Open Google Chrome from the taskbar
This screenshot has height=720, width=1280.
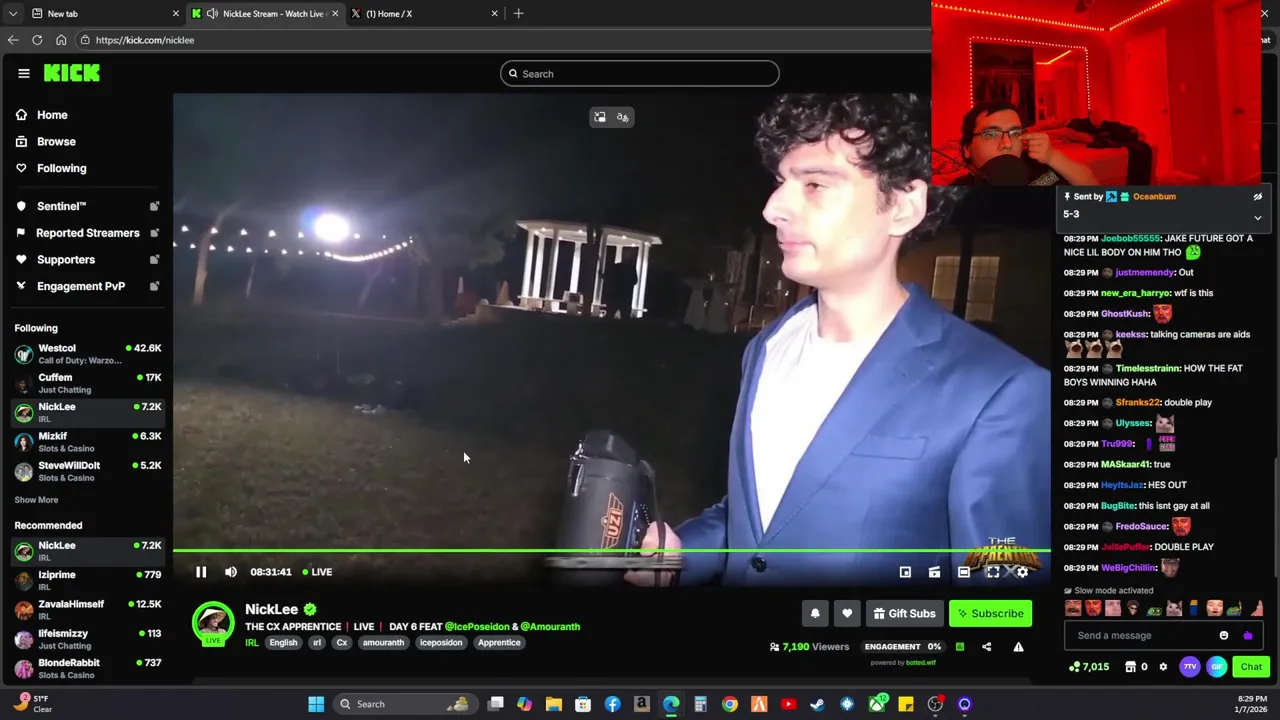coord(730,704)
